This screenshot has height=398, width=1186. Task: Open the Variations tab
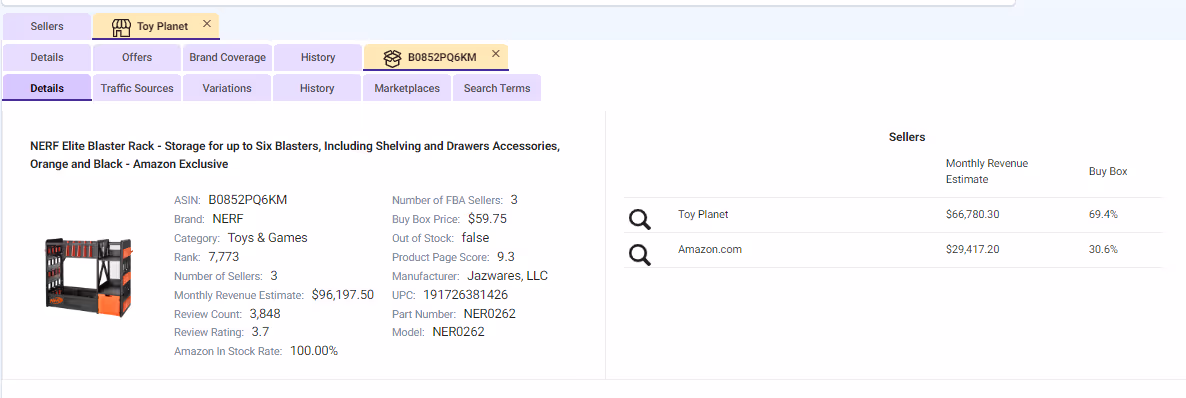(x=227, y=88)
